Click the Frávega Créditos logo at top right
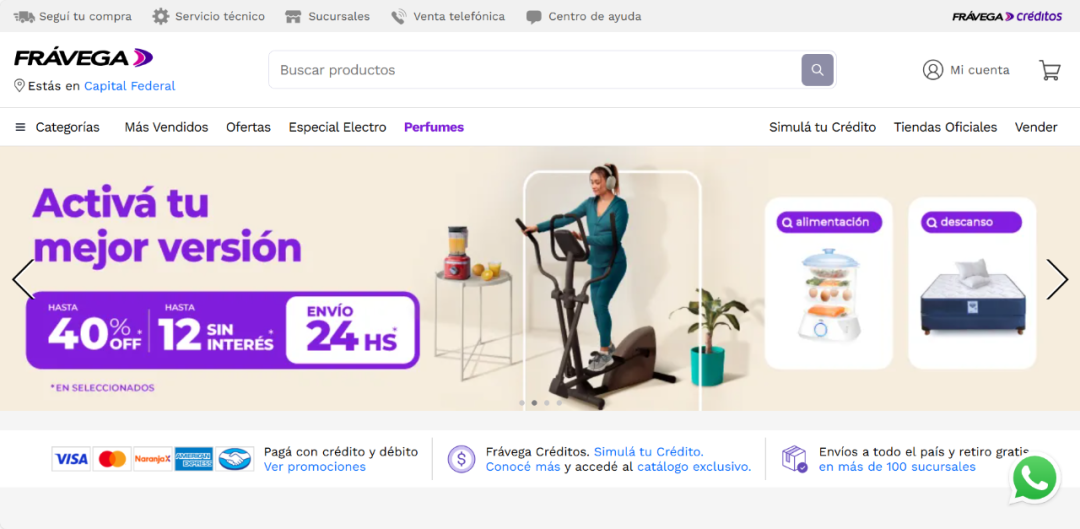The width and height of the screenshot is (1080, 529). pyautogui.click(x=1007, y=17)
